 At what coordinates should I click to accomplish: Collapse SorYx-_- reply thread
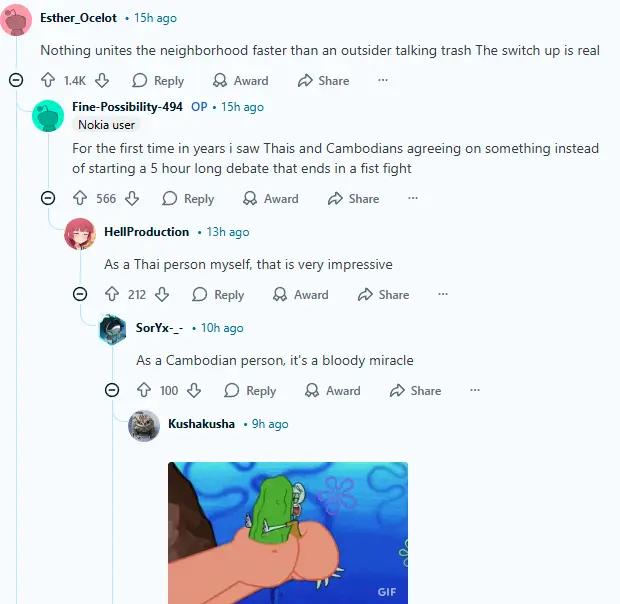(x=112, y=390)
